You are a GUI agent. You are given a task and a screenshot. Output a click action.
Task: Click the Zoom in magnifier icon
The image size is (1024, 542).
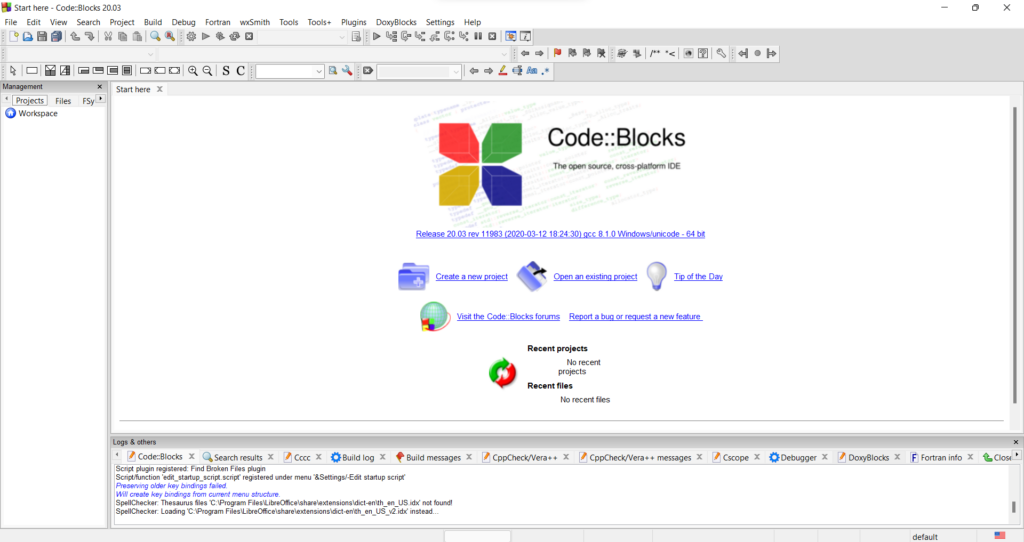(193, 71)
